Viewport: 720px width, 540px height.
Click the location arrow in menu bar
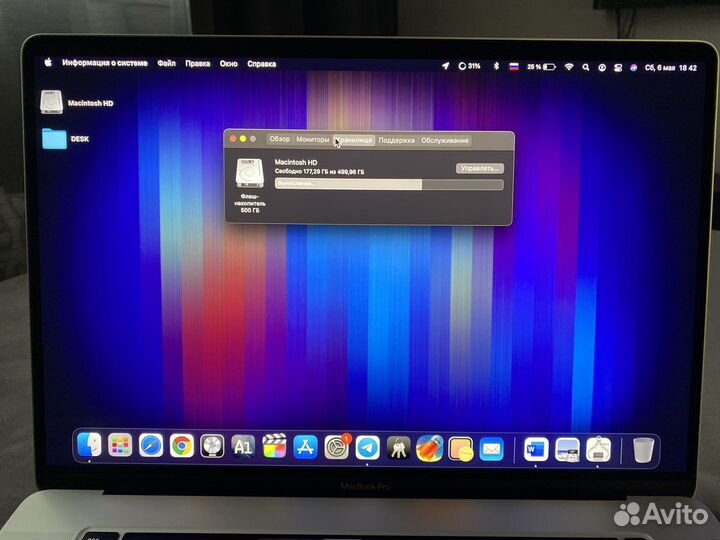click(x=445, y=66)
